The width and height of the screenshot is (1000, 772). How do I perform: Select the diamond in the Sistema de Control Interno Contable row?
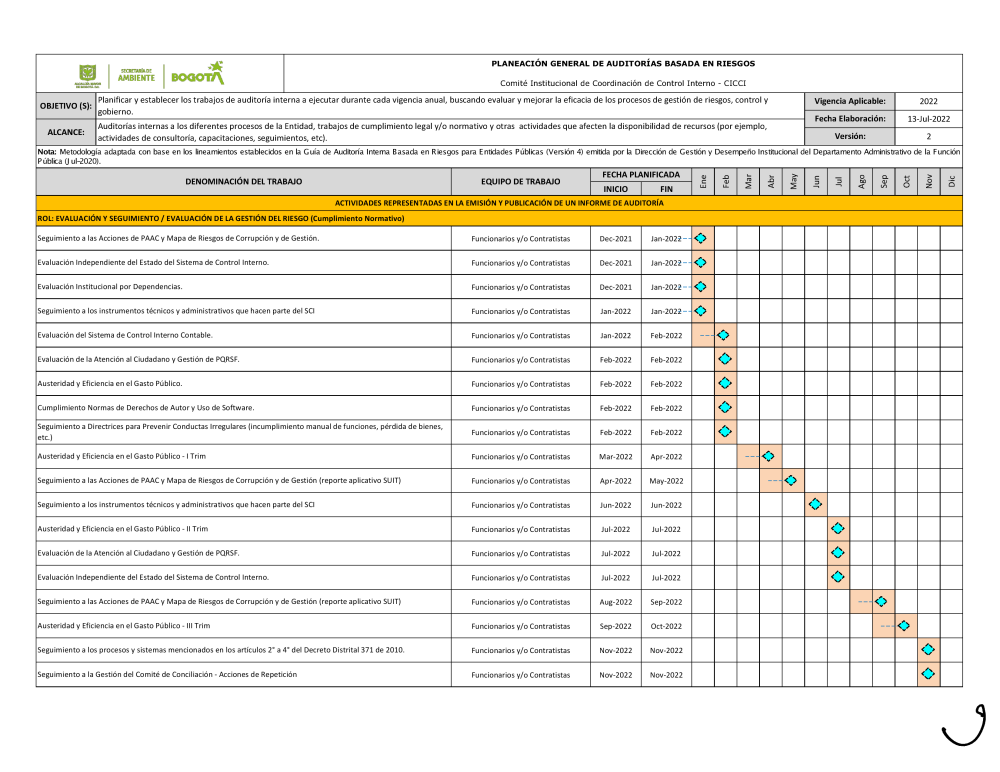coord(723,335)
